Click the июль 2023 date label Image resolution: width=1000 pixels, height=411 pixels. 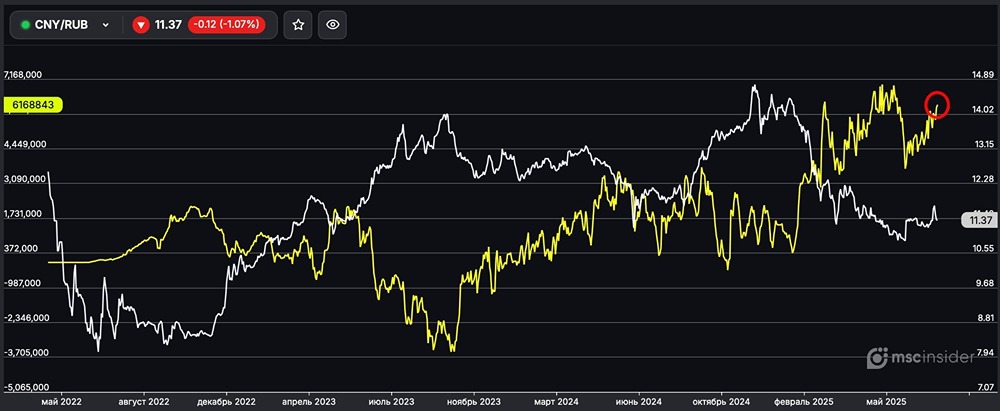[391, 403]
